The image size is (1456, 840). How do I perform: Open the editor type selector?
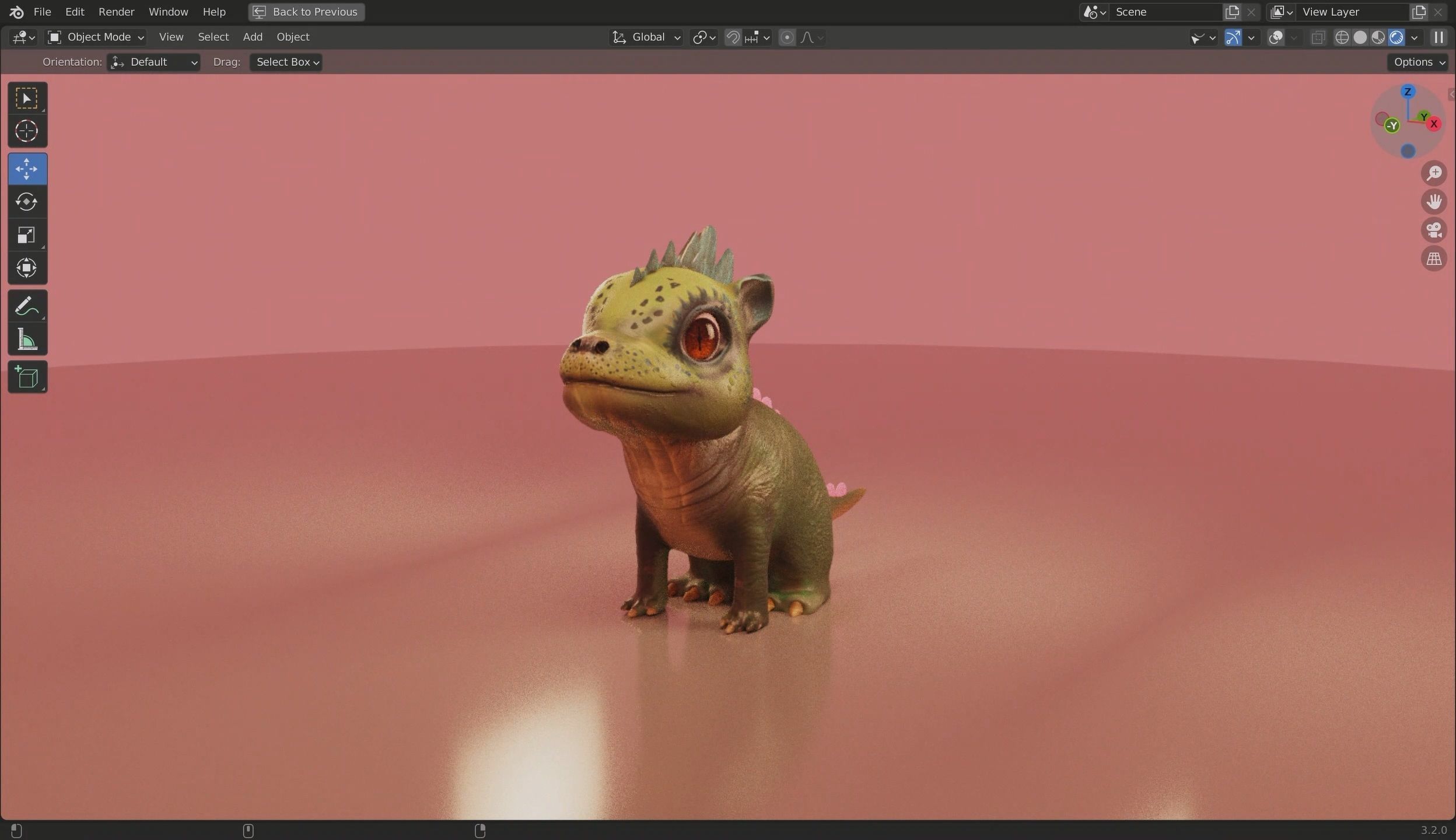point(24,37)
